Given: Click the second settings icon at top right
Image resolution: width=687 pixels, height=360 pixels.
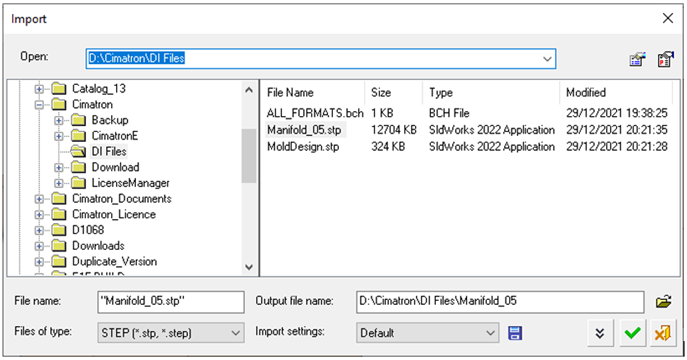Looking at the screenshot, I should coord(665,59).
